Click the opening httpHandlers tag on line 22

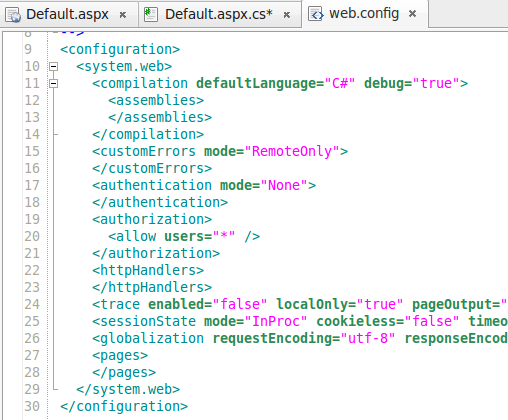(x=148, y=270)
